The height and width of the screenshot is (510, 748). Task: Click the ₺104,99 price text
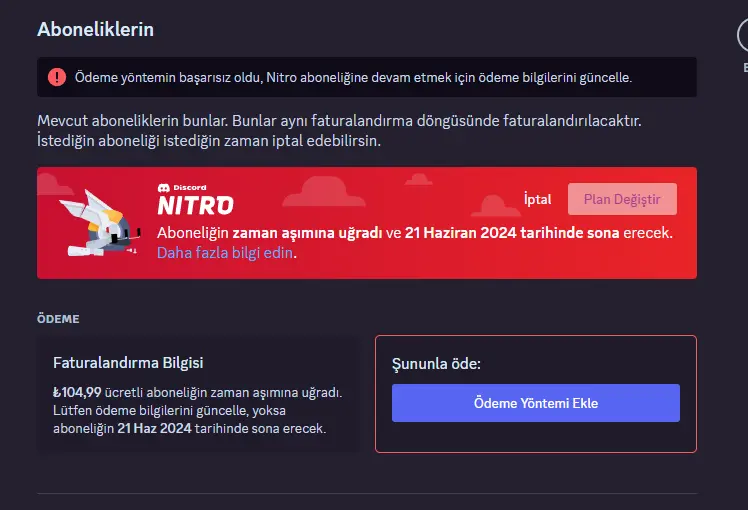pyautogui.click(x=77, y=392)
